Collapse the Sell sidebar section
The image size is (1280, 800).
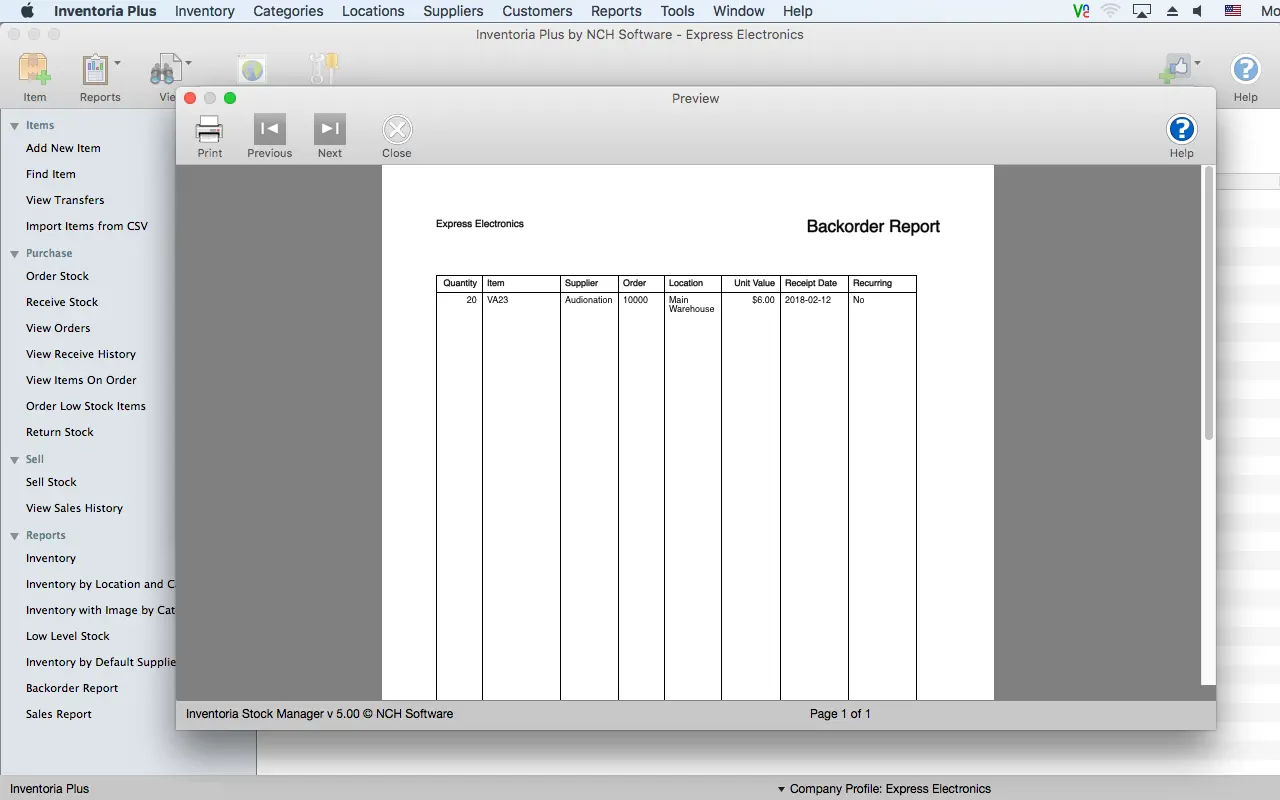pyautogui.click(x=15, y=460)
